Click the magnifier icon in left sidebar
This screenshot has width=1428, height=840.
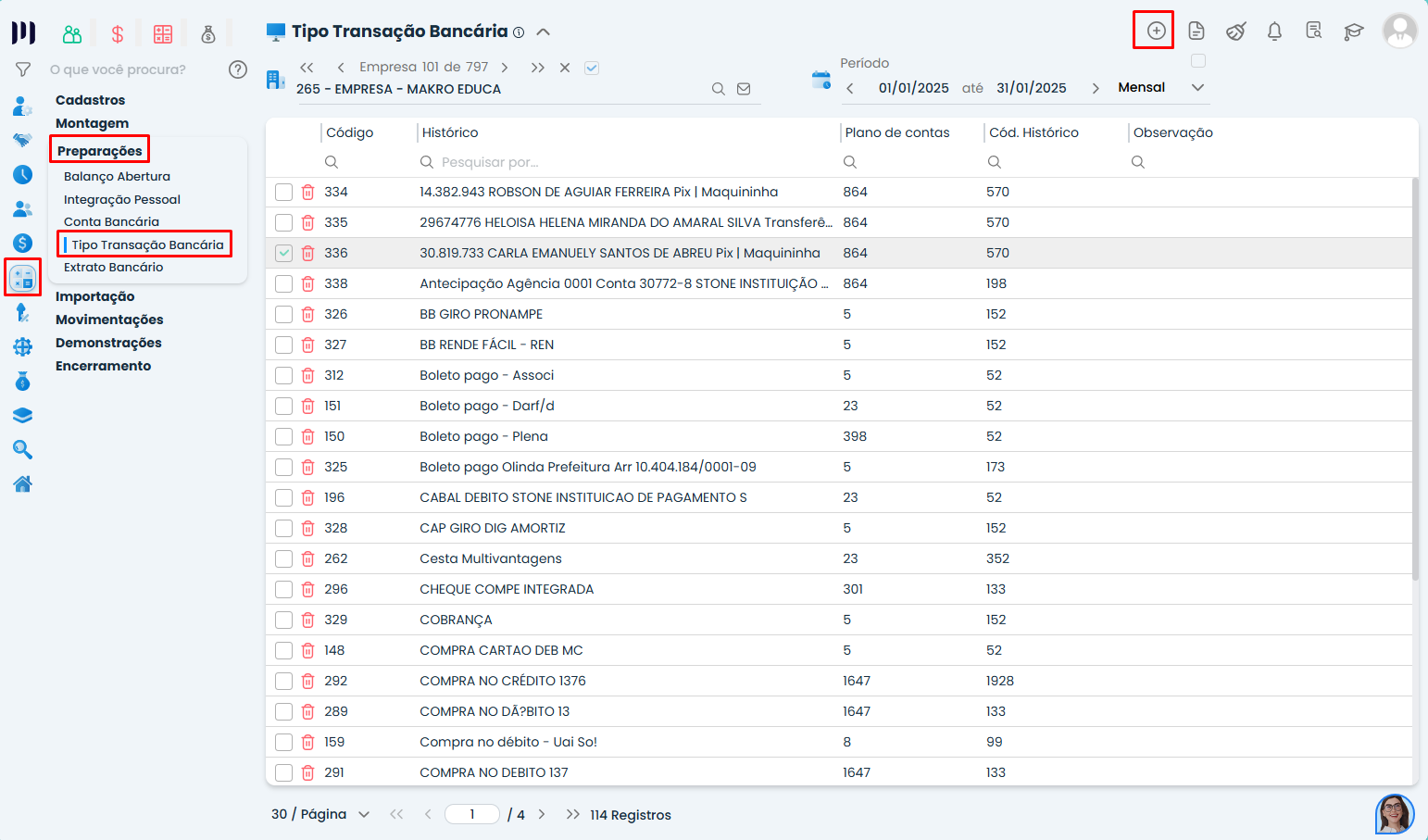click(x=22, y=450)
